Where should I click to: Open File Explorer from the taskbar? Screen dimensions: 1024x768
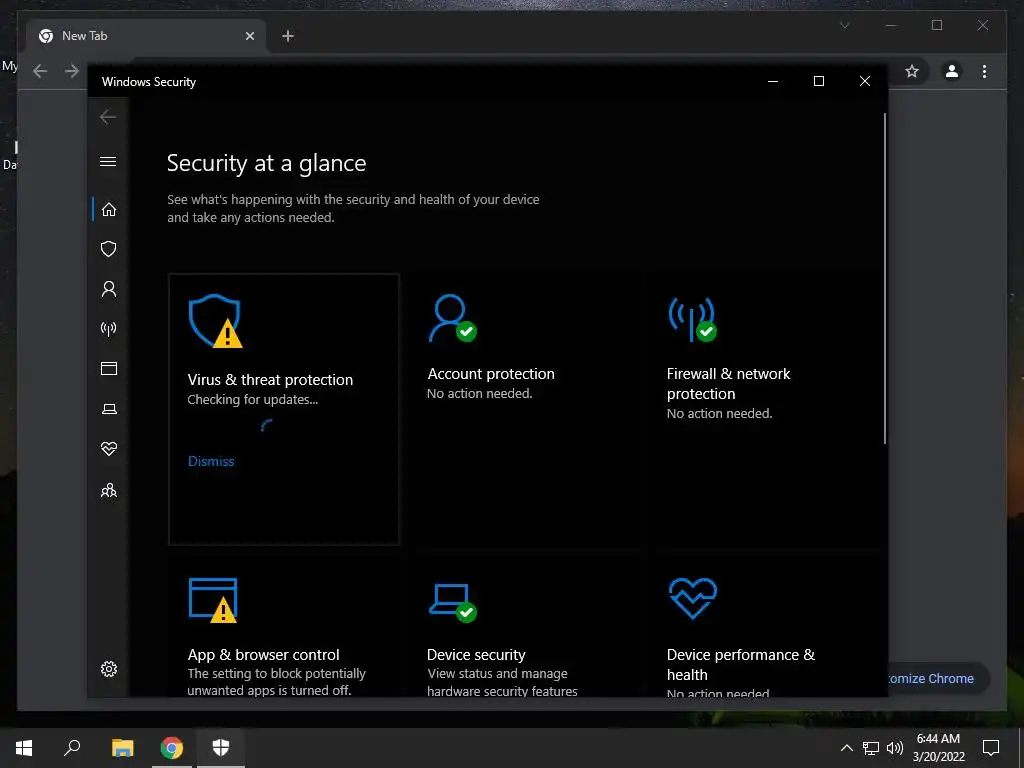coord(122,748)
